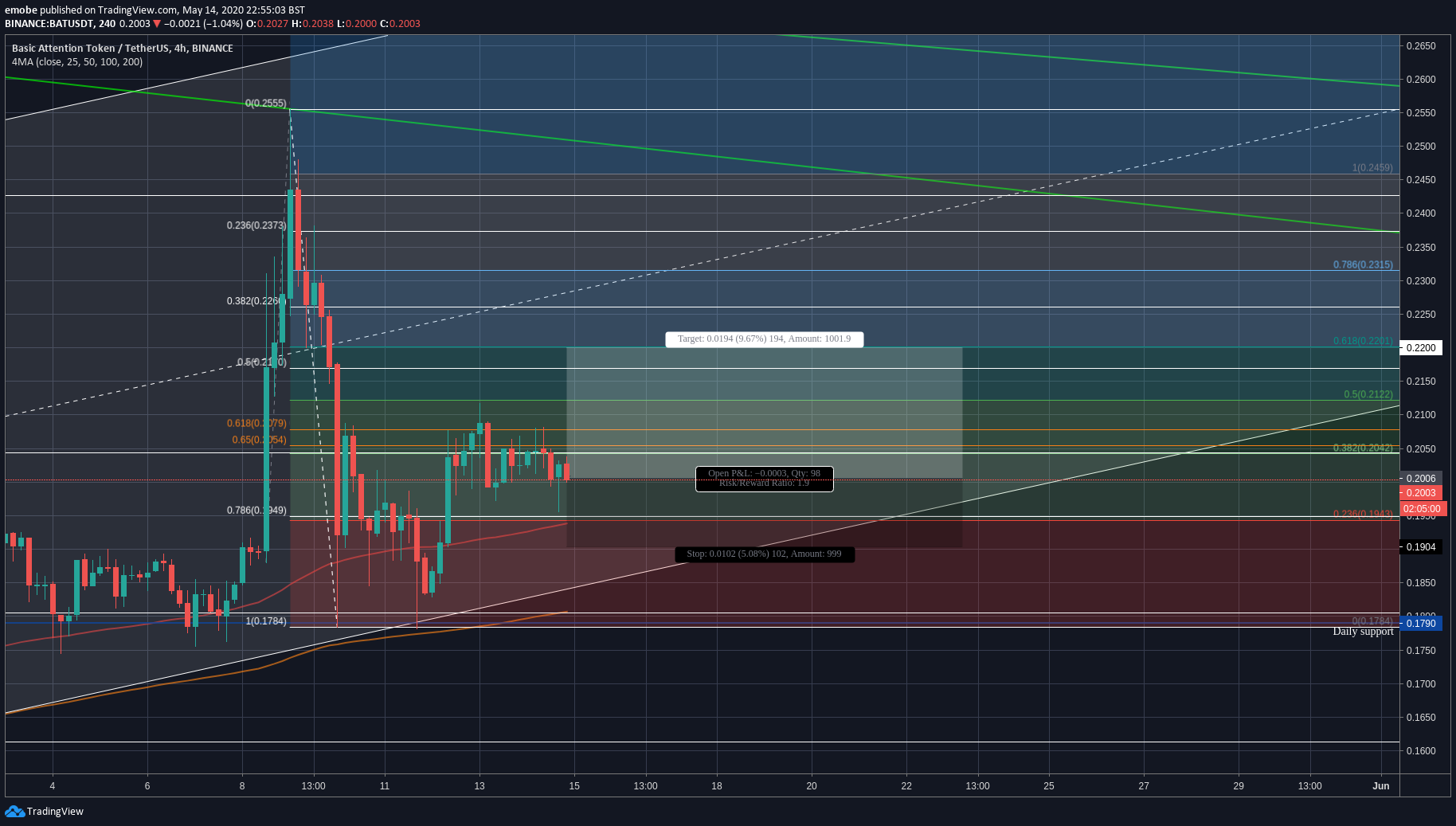Click the 0.2006 price axis tag
Viewport: 1456px width, 826px height.
(x=1421, y=479)
